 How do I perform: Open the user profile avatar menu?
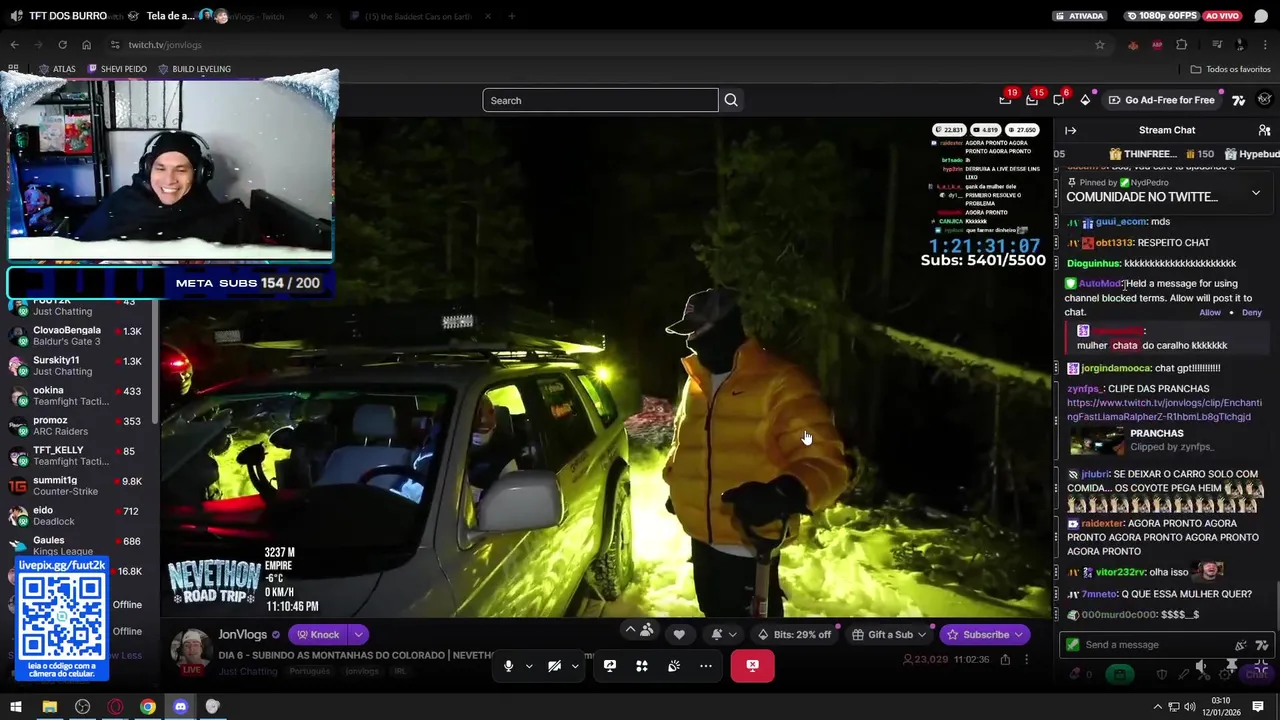coord(1264,100)
